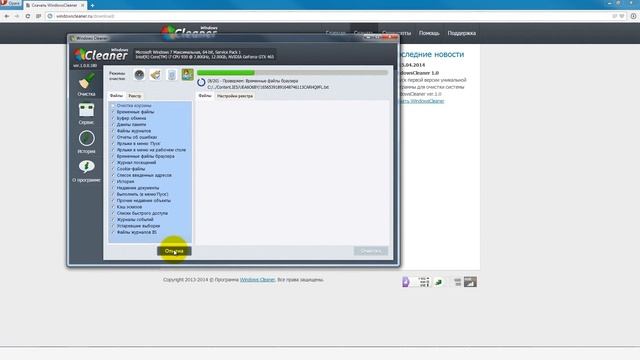
Task: Click the green scan progress bar
Action: click(292, 73)
